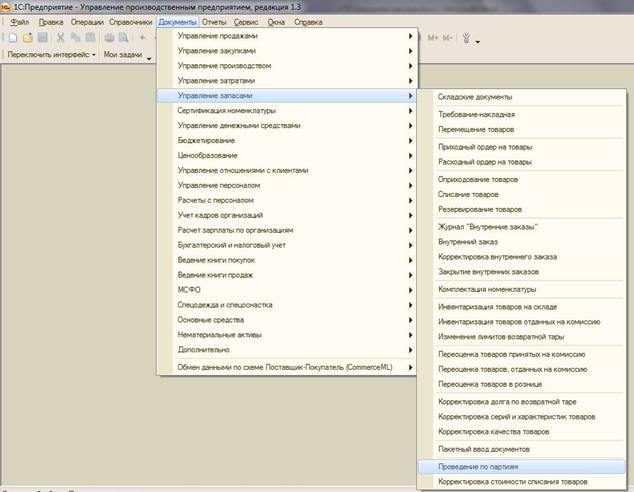The image size is (634, 492).
Task: Choose the highlighted Проведение по партиям
Action: pyautogui.click(x=522, y=467)
